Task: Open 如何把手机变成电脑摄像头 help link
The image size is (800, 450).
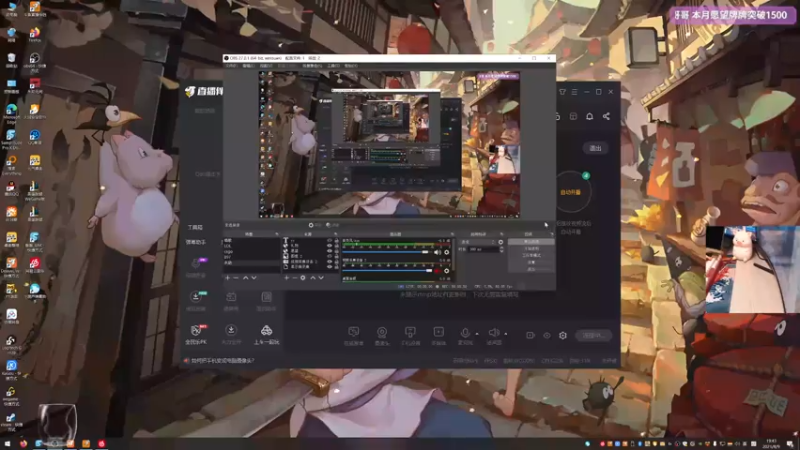Action: tap(222, 361)
